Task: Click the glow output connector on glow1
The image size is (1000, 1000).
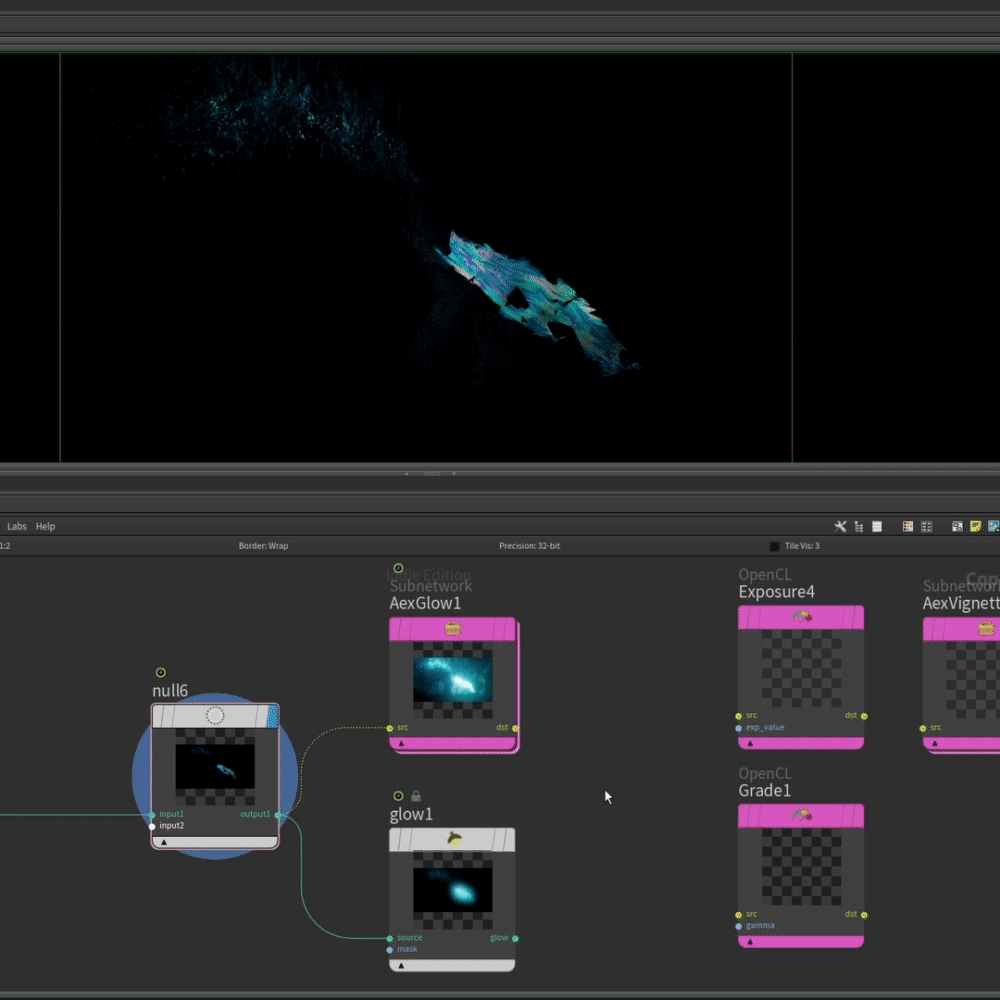Action: coord(515,938)
